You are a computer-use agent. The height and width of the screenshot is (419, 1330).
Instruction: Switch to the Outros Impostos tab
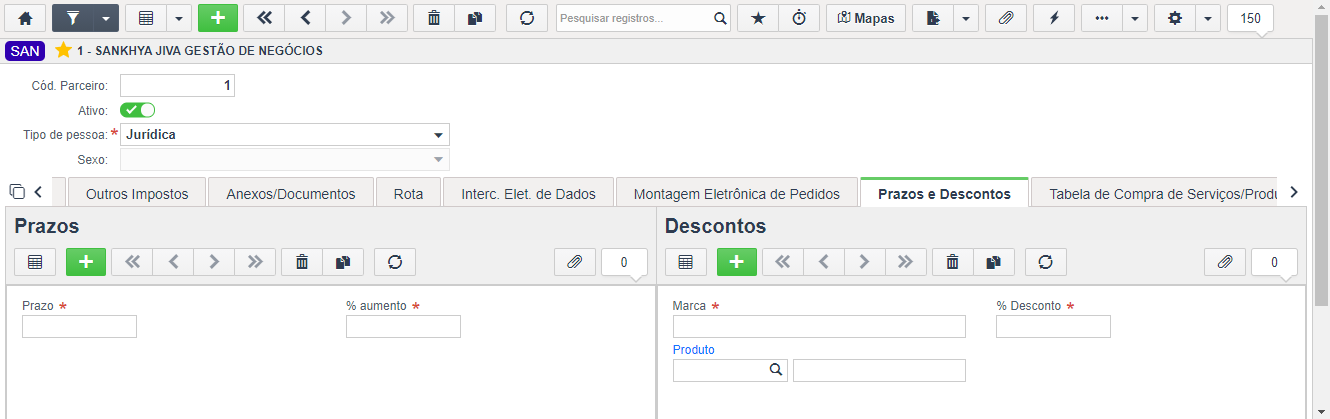(137, 193)
